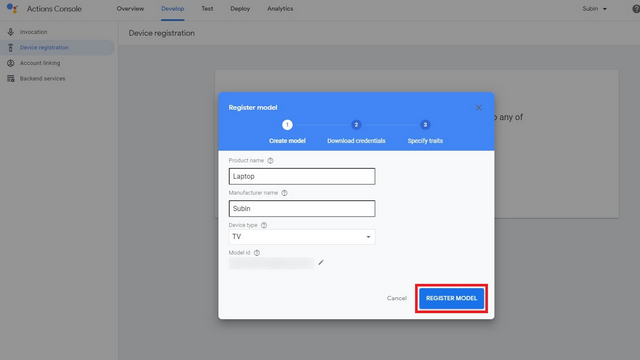Click the Register model dialog title
This screenshot has width=640, height=360.
click(x=253, y=107)
